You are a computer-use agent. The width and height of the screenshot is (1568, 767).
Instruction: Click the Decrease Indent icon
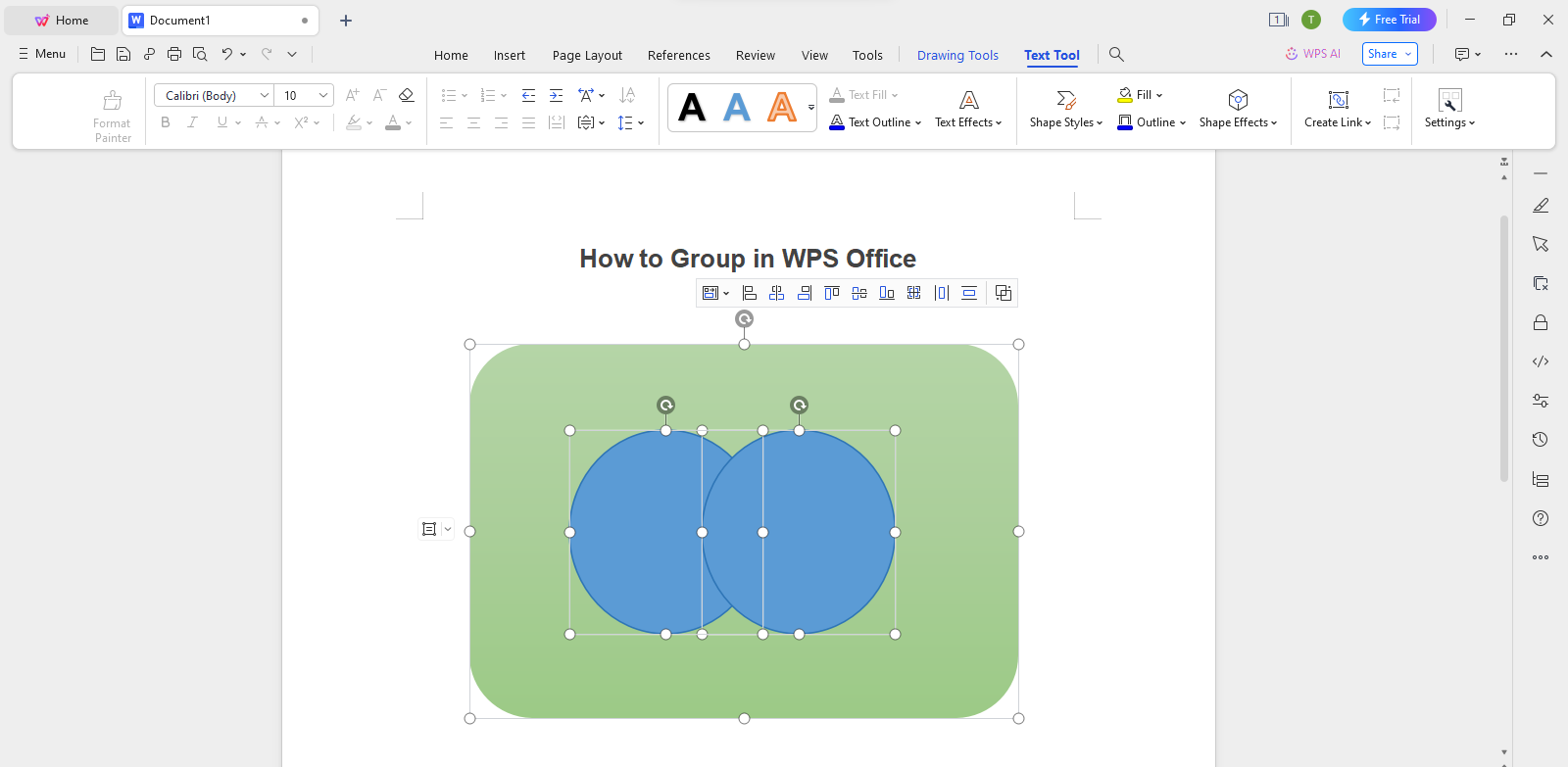(x=528, y=95)
